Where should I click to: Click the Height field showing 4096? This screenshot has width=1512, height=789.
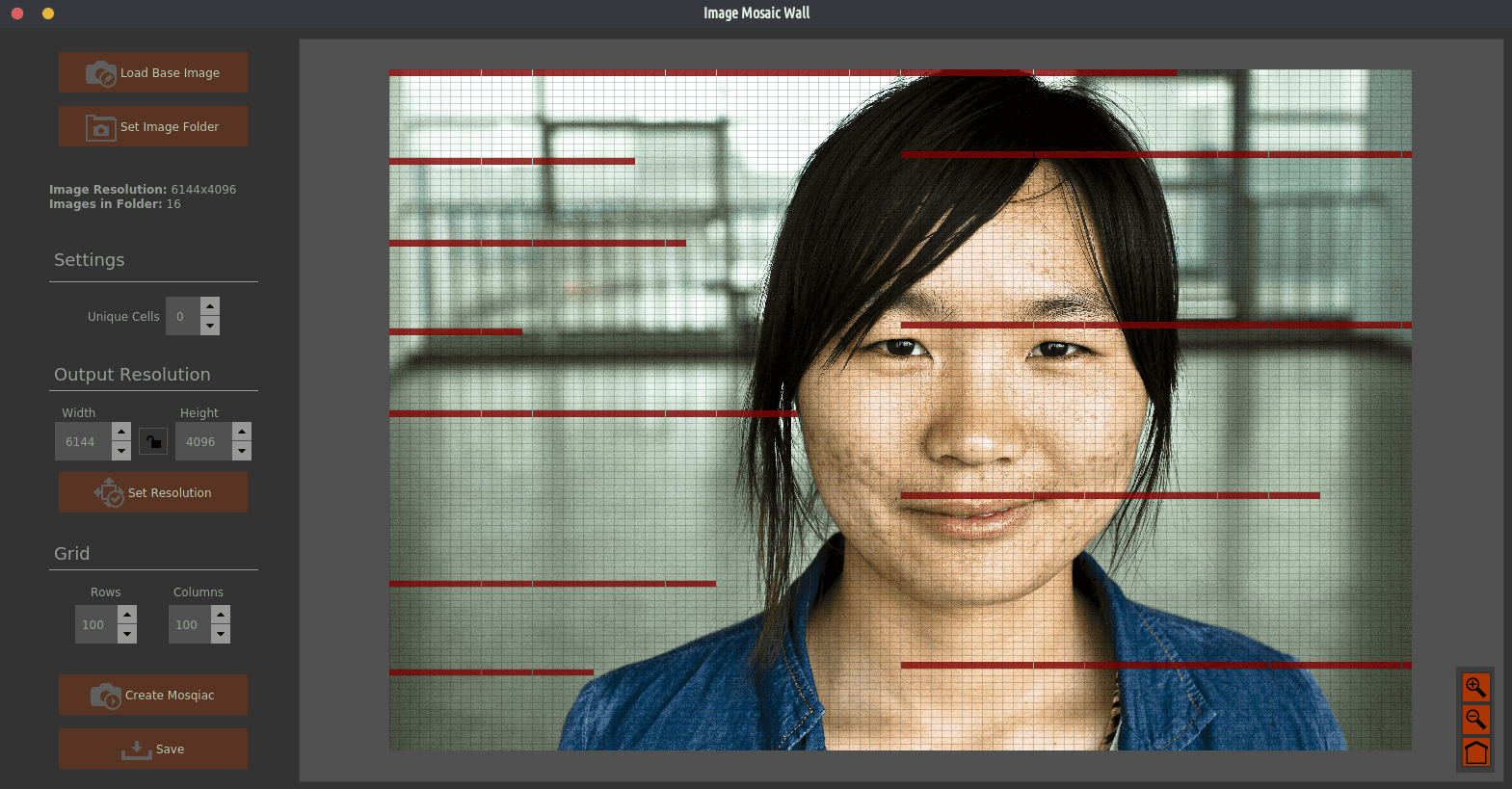coord(203,441)
